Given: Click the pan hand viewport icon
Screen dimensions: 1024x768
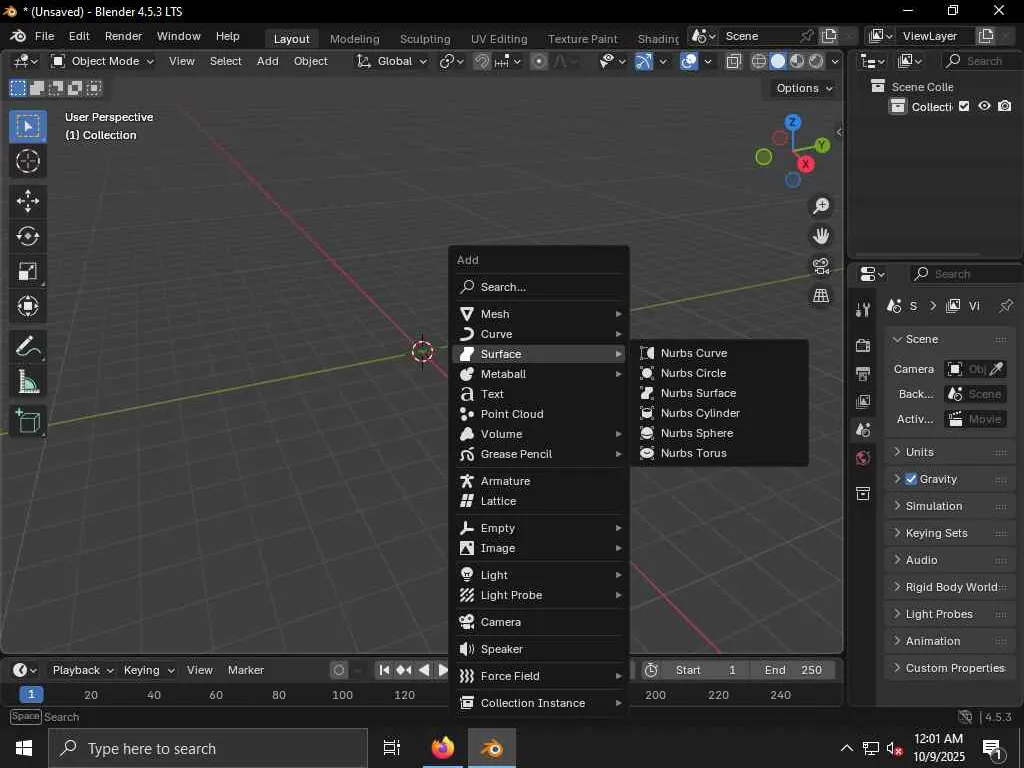Looking at the screenshot, I should tap(821, 236).
